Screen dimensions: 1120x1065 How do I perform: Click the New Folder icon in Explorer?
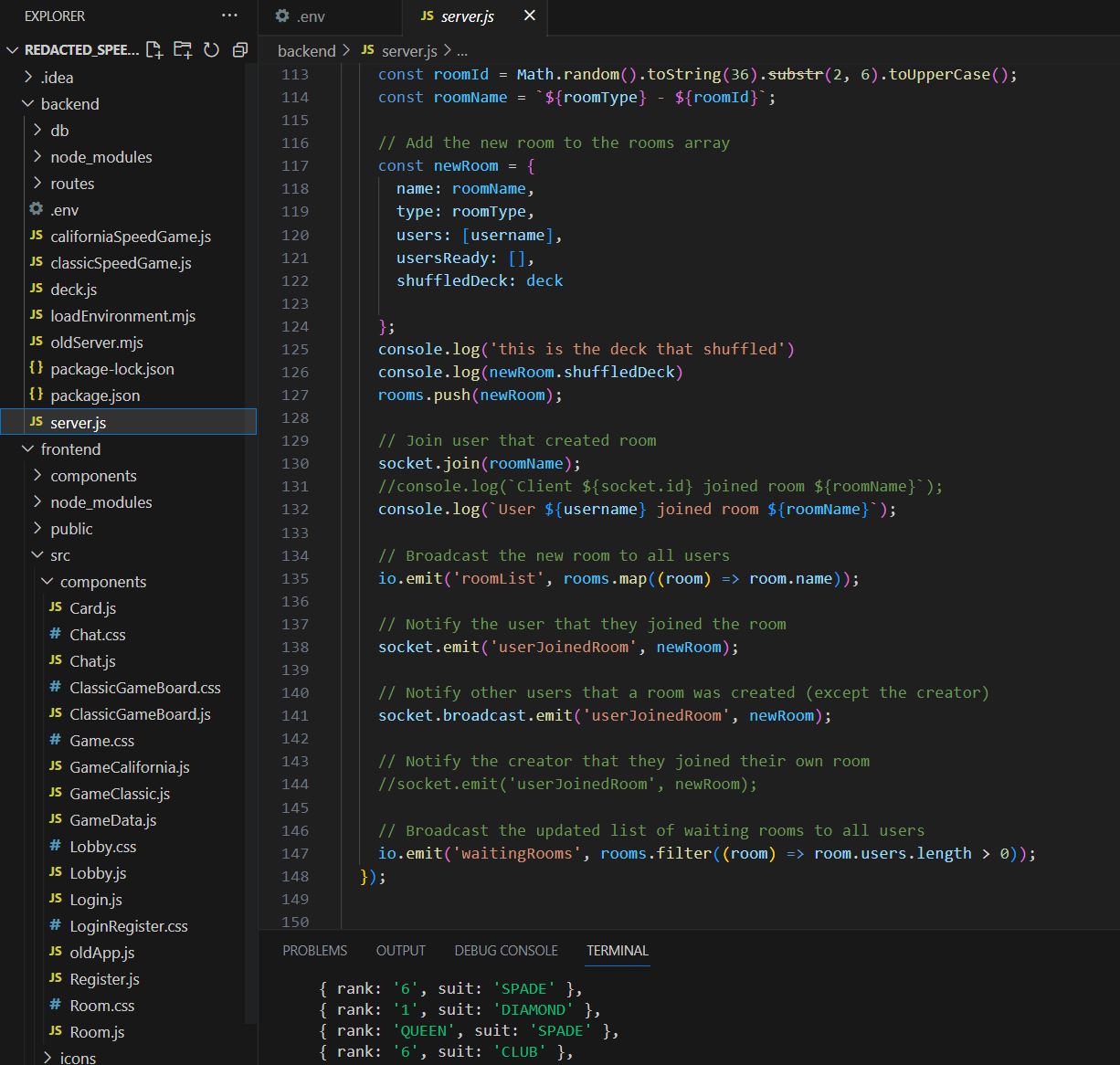pyautogui.click(x=183, y=50)
